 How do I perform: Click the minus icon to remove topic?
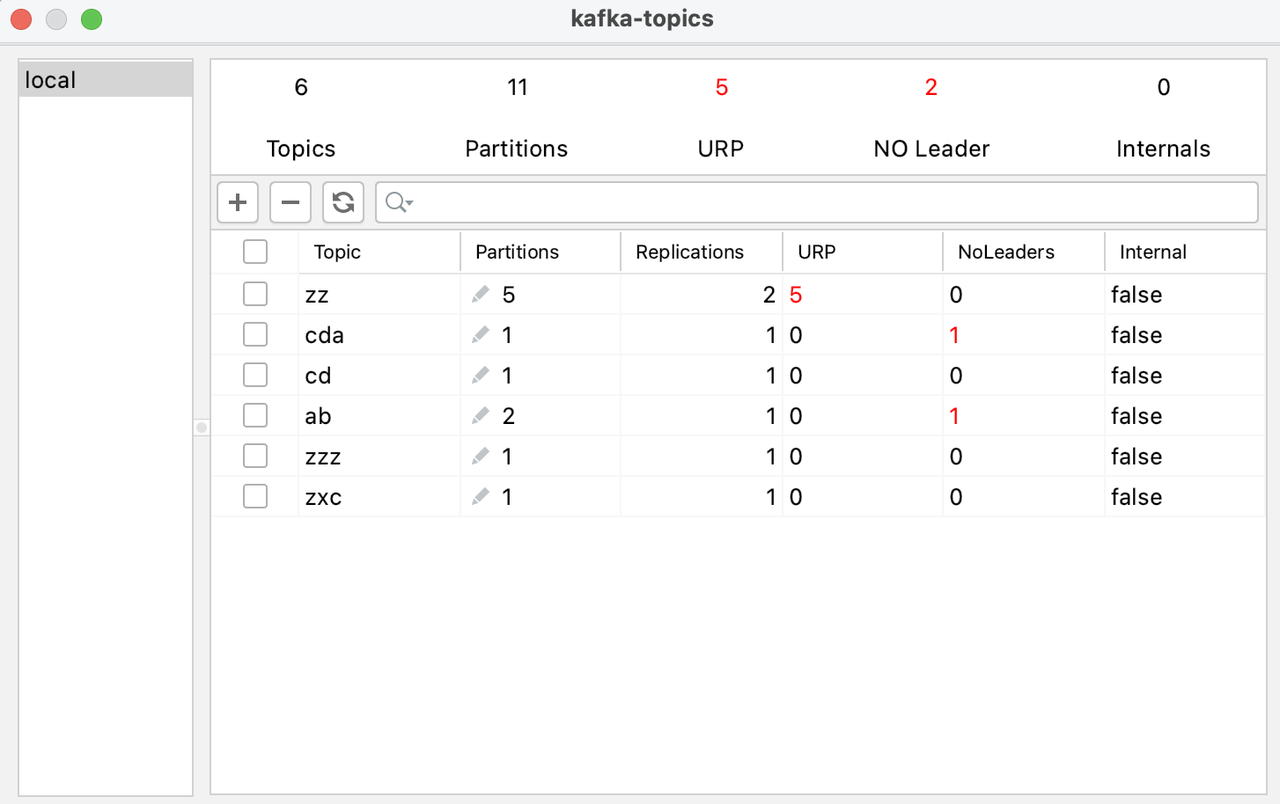coord(290,203)
